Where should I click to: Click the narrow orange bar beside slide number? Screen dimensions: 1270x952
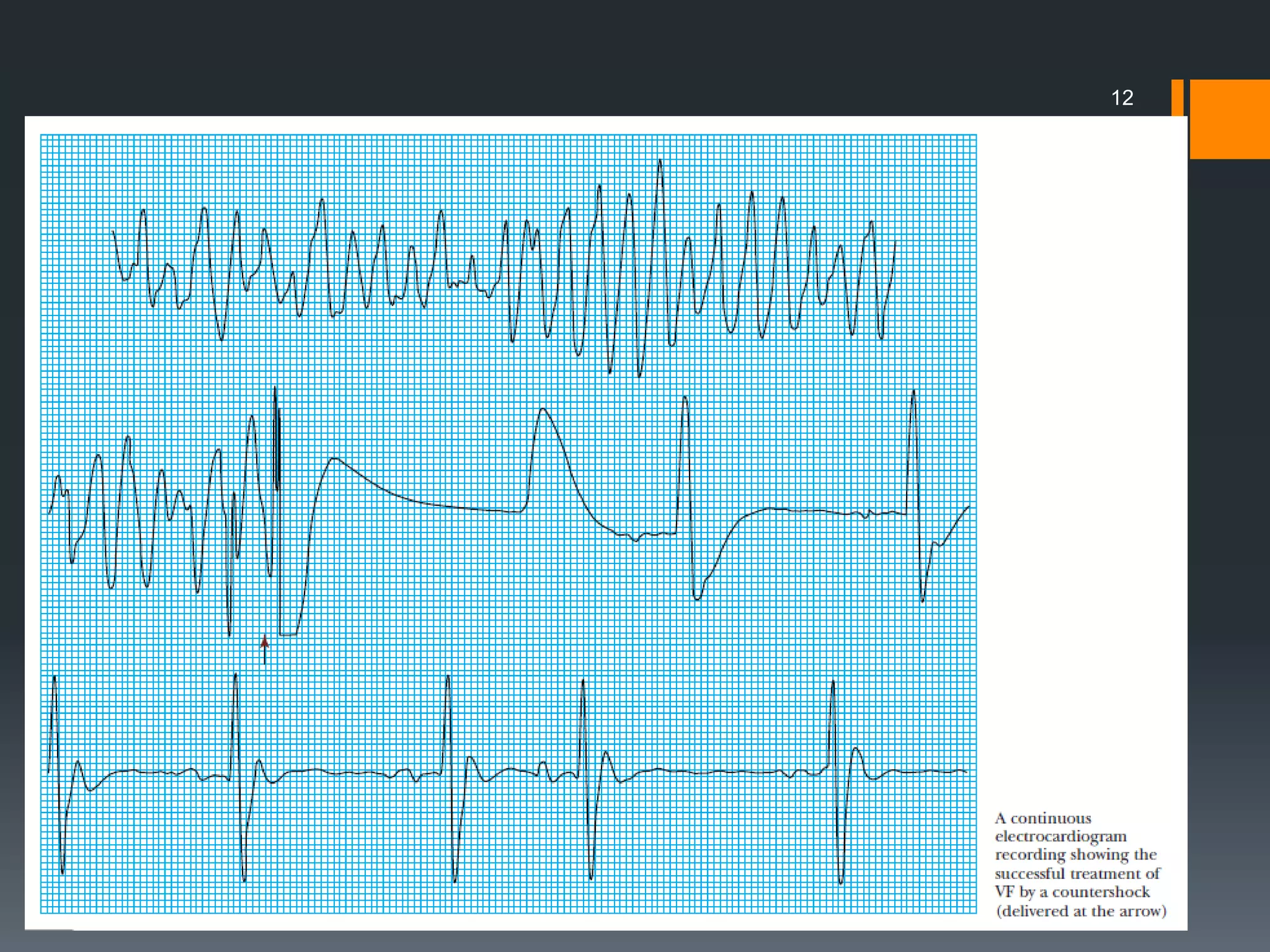point(1176,97)
